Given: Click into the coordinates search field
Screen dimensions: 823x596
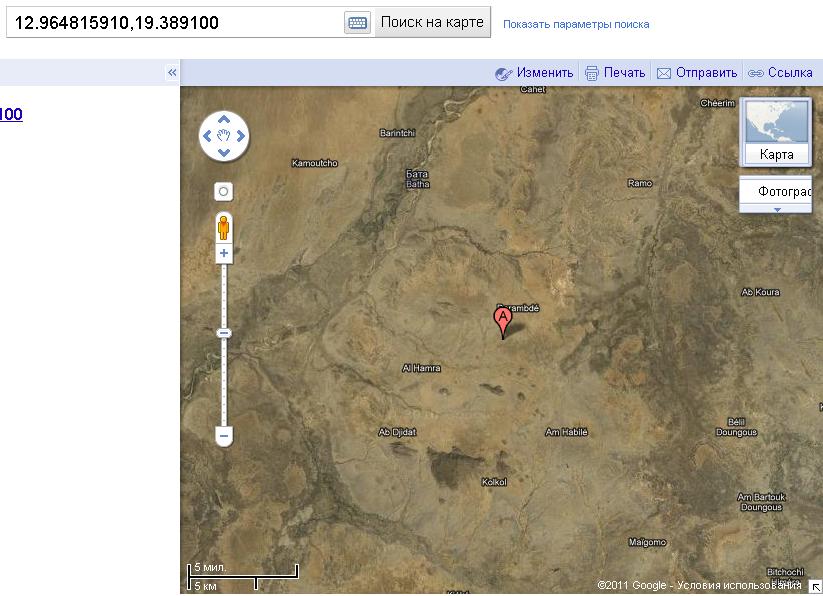Looking at the screenshot, I should coord(175,23).
